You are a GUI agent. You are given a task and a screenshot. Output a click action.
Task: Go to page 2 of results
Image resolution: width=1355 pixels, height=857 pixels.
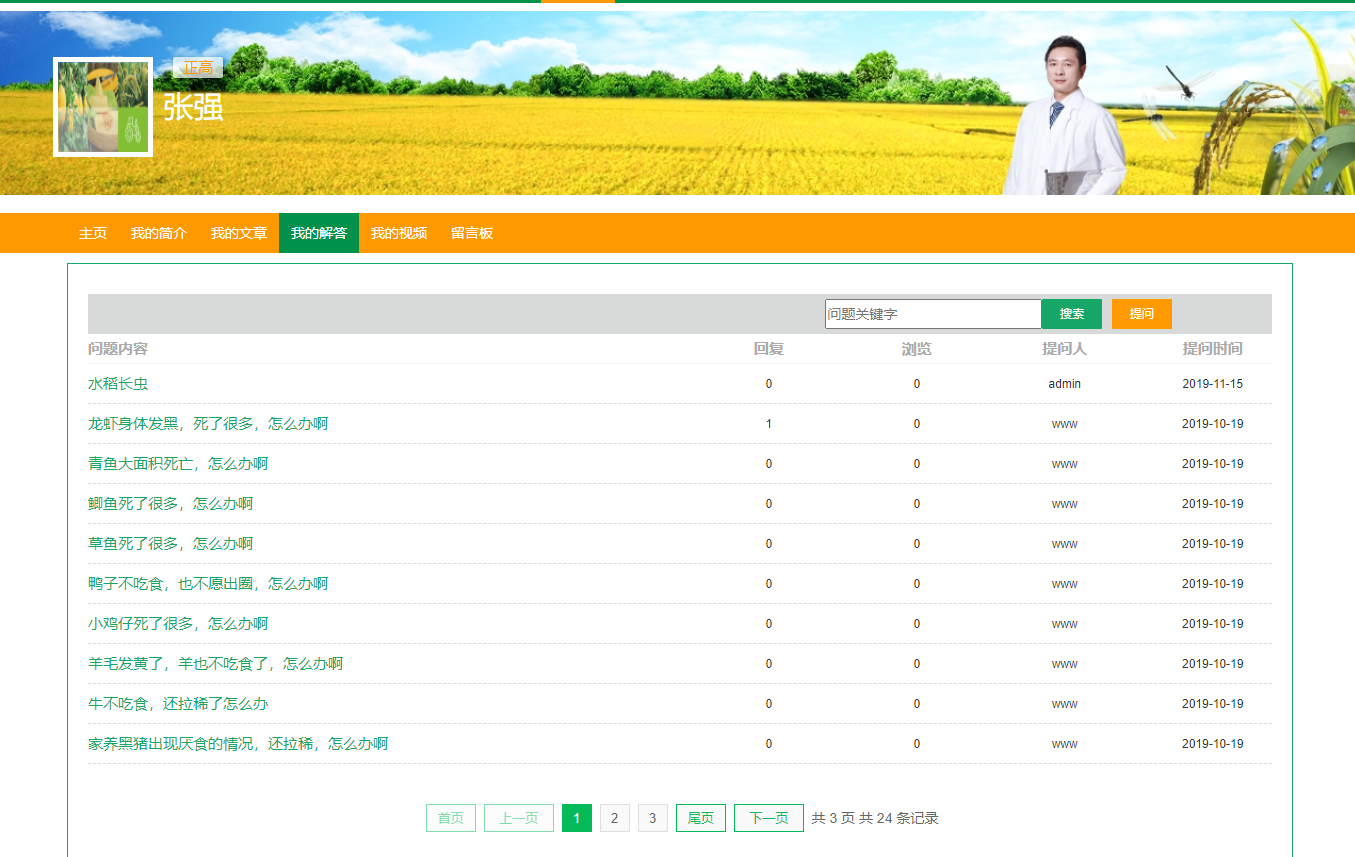tap(614, 818)
